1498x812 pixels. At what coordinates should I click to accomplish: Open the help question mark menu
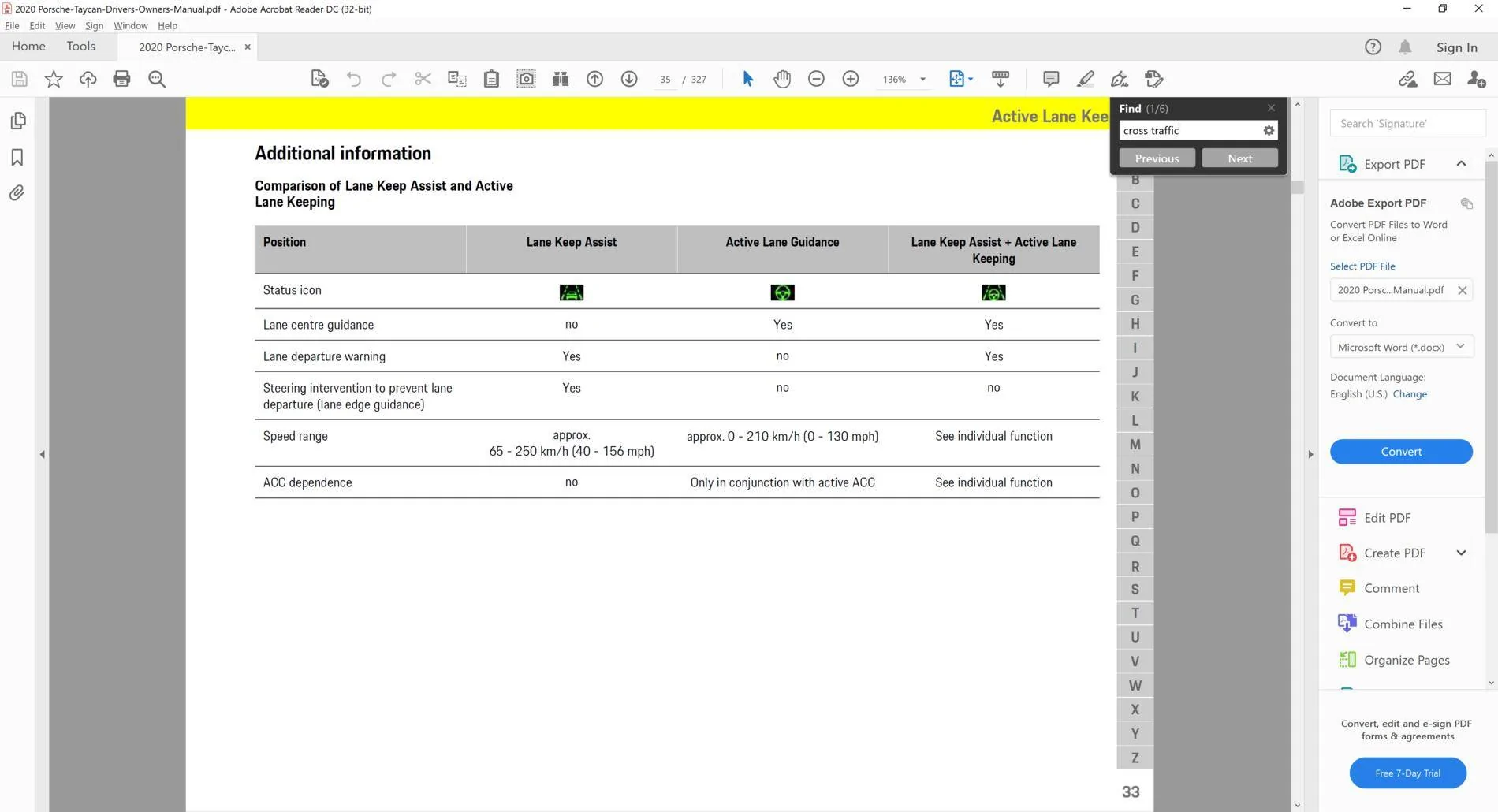pyautogui.click(x=1373, y=47)
